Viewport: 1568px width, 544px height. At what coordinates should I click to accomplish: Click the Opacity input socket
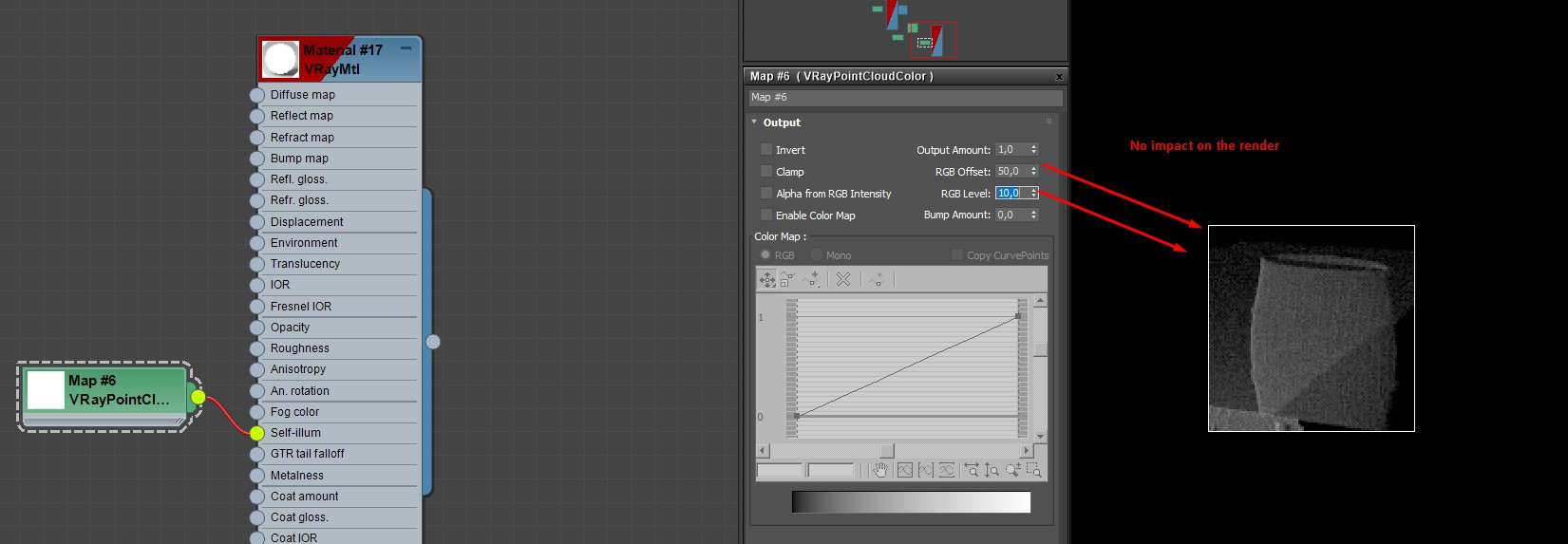click(256, 328)
